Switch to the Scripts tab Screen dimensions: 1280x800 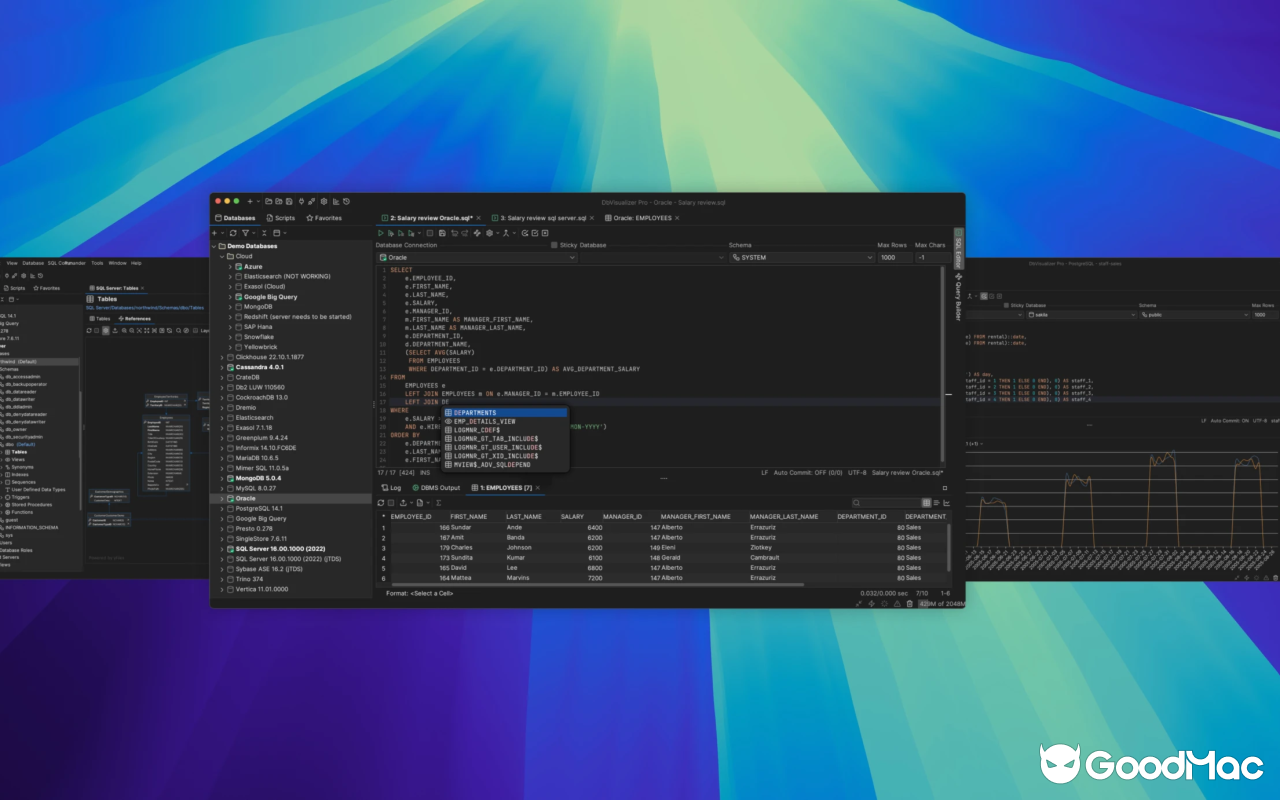(x=281, y=217)
